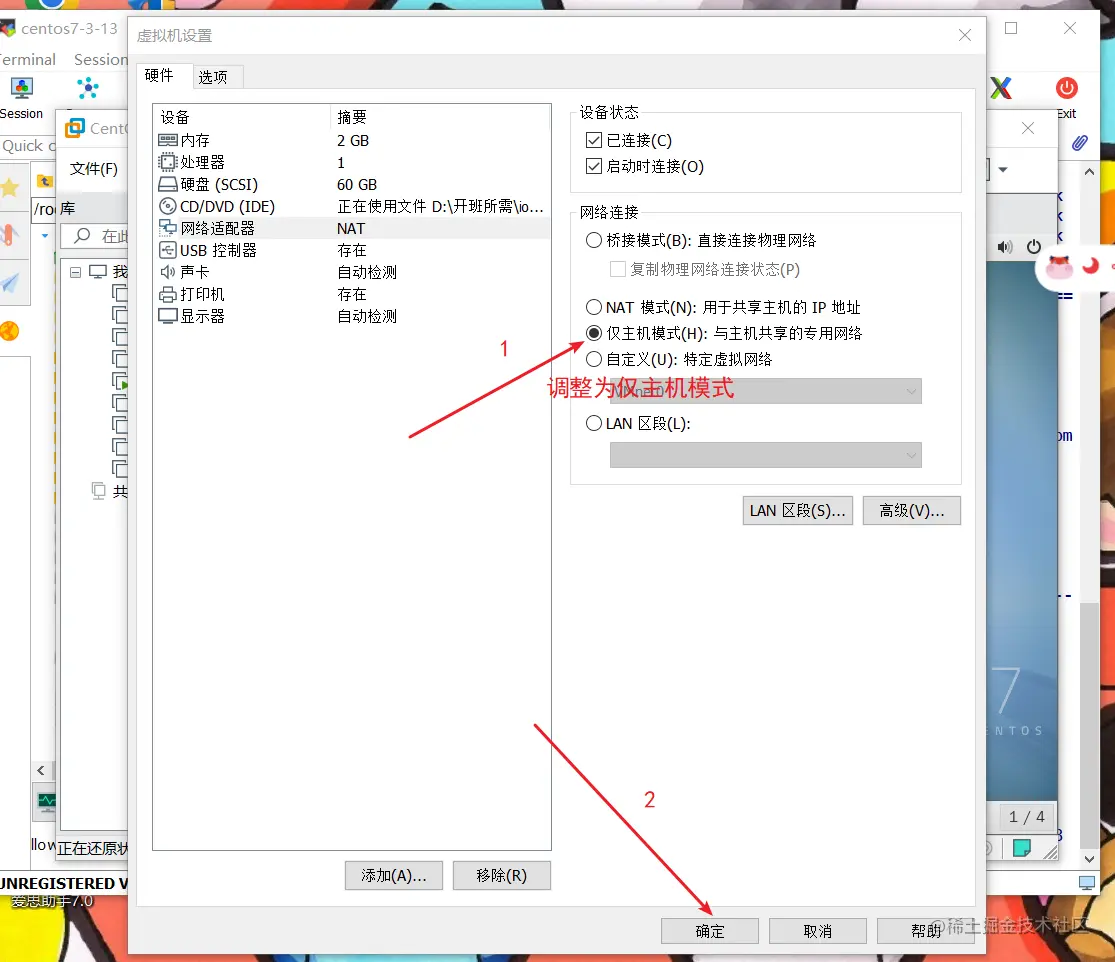Click the green sticky note icon at bottom right
The width and height of the screenshot is (1115, 962).
(x=1022, y=848)
